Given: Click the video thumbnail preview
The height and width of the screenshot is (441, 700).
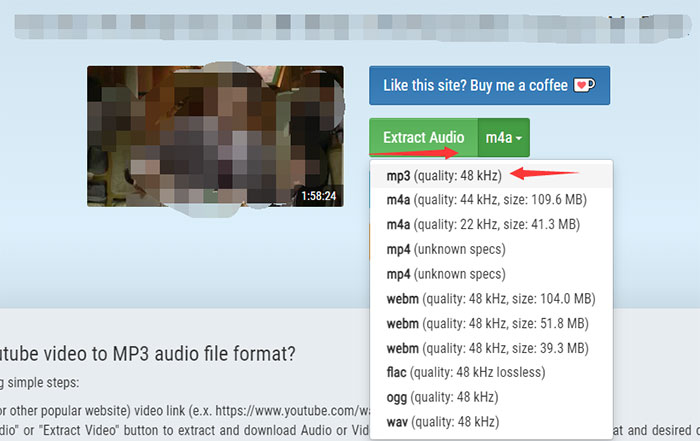Looking at the screenshot, I should (x=215, y=136).
